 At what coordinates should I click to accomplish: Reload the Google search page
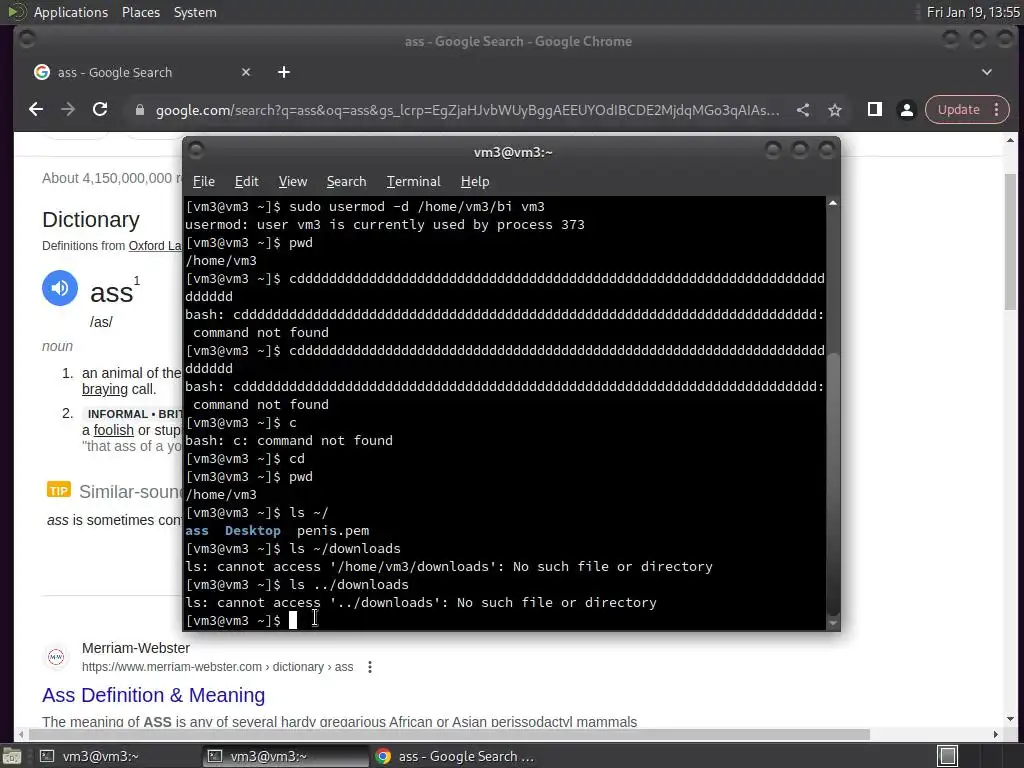[100, 110]
